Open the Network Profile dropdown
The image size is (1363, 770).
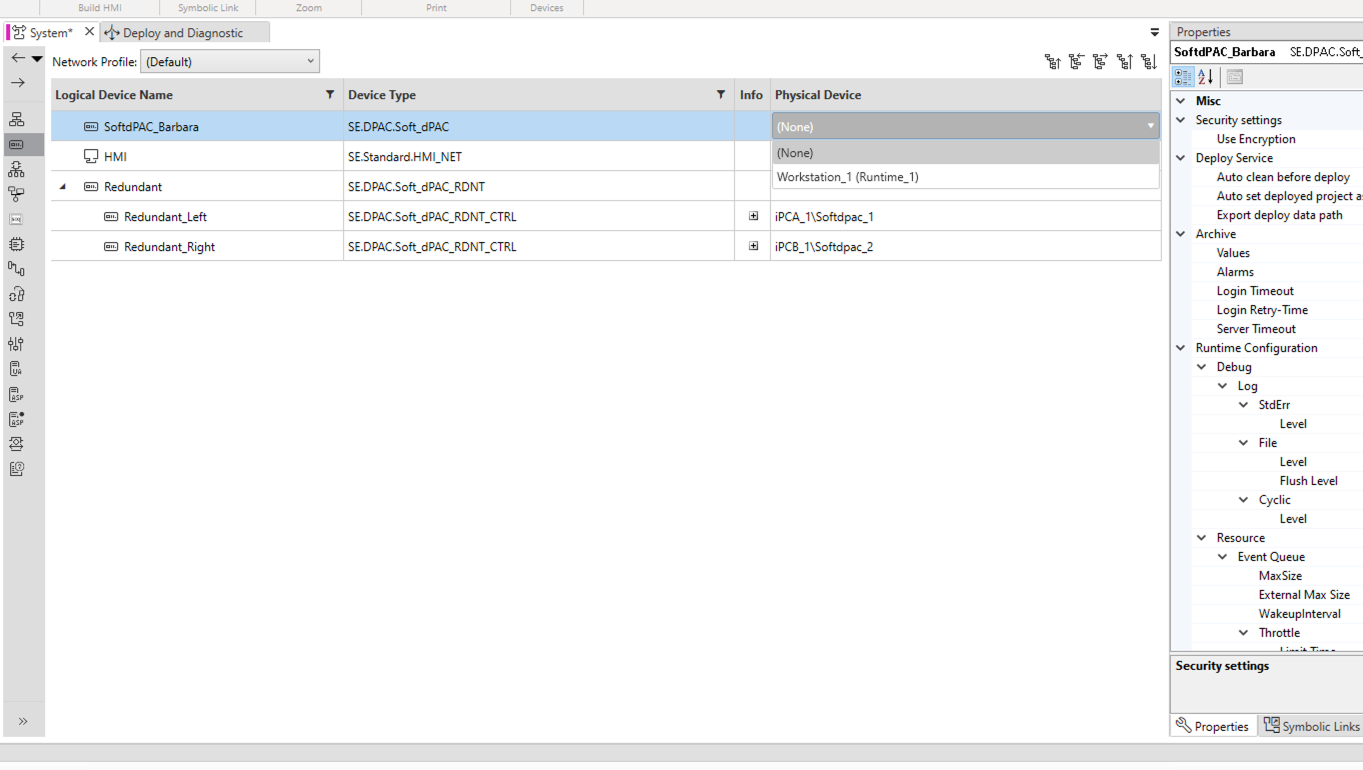(x=230, y=61)
